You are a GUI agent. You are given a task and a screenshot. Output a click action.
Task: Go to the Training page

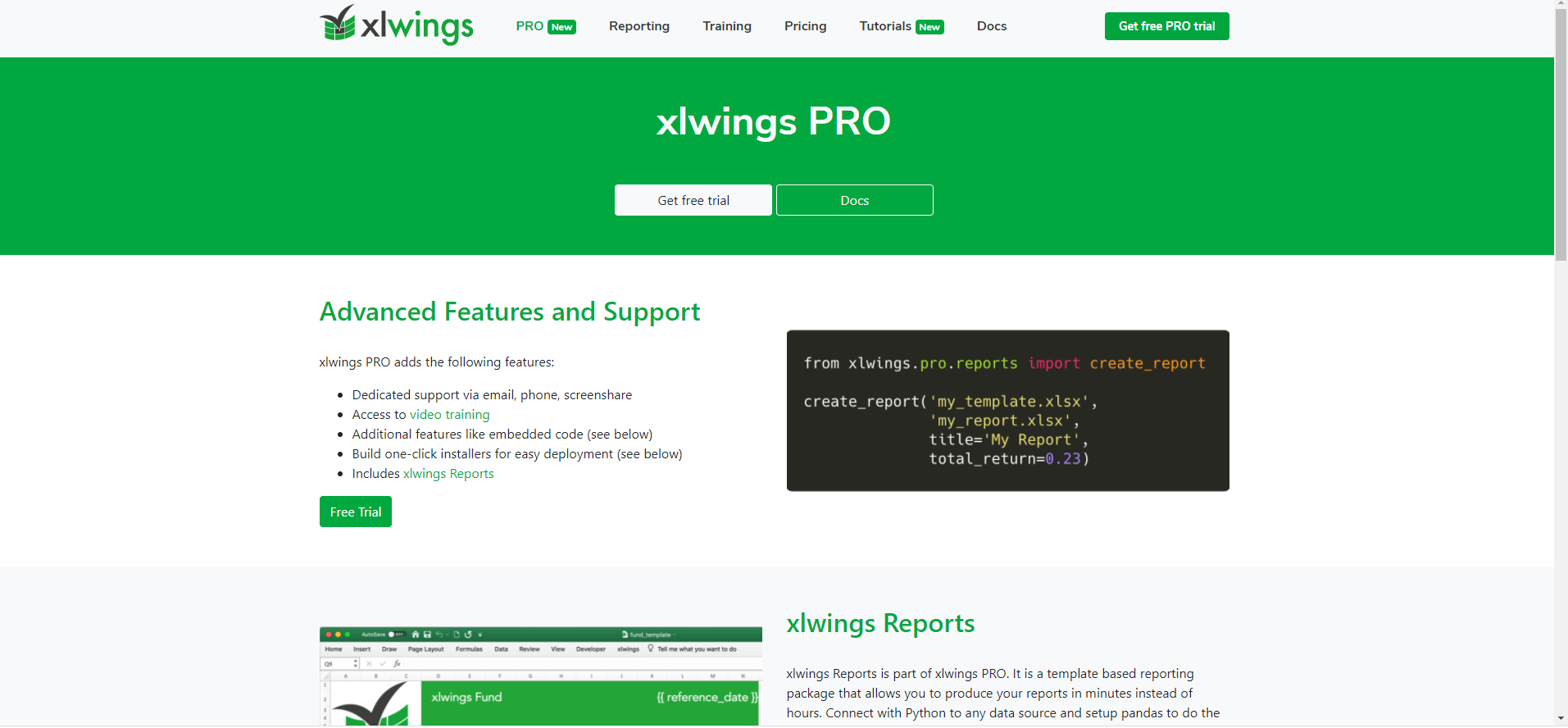click(x=727, y=26)
